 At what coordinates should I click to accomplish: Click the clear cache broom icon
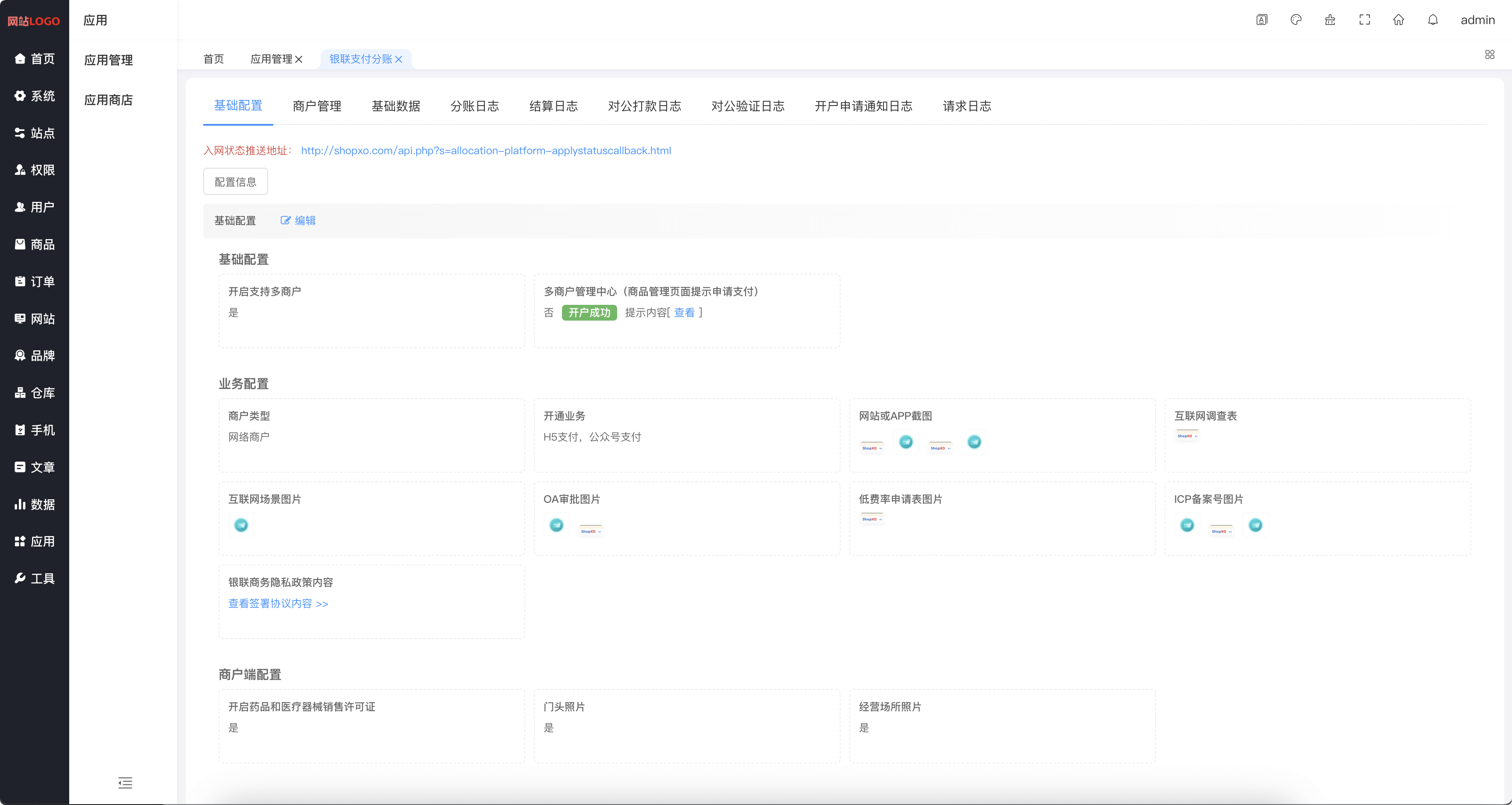[1330, 19]
